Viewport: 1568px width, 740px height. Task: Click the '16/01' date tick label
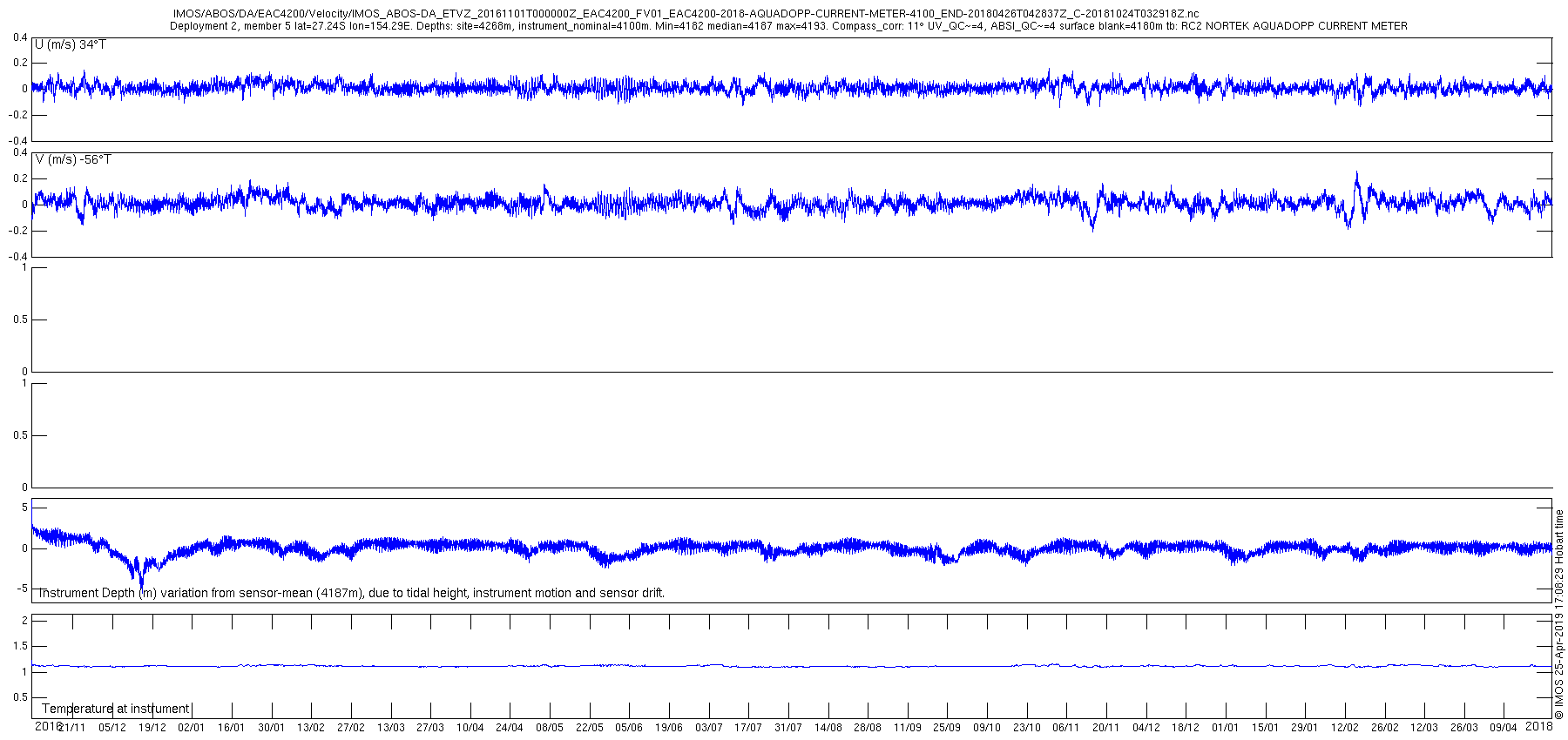tap(231, 728)
